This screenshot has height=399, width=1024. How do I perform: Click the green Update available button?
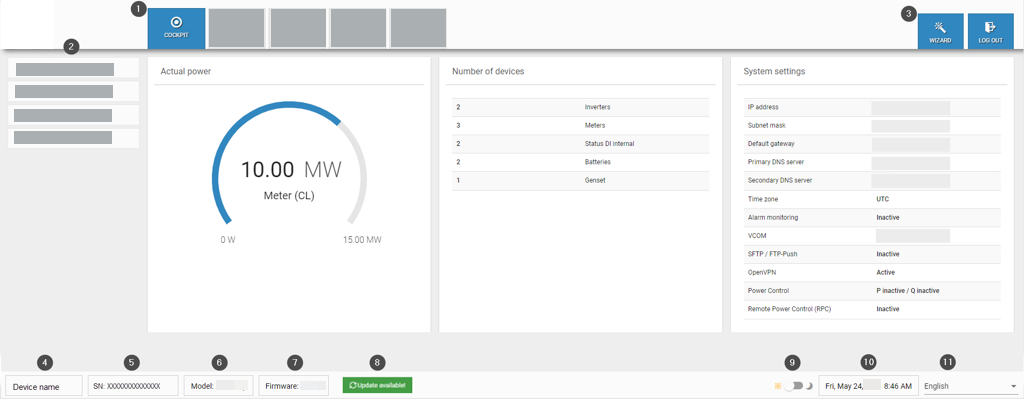(377, 385)
